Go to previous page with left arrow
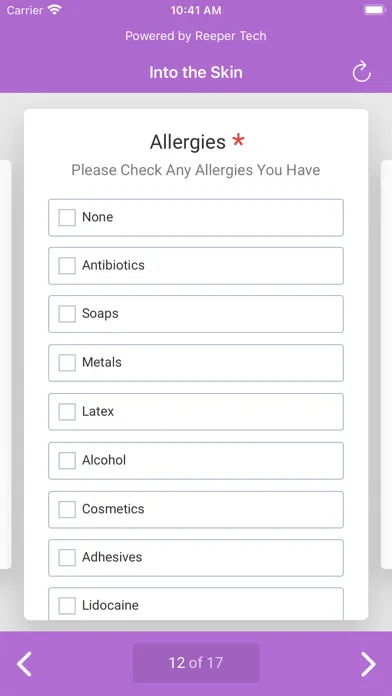The height and width of the screenshot is (696, 392). pyautogui.click(x=24, y=664)
